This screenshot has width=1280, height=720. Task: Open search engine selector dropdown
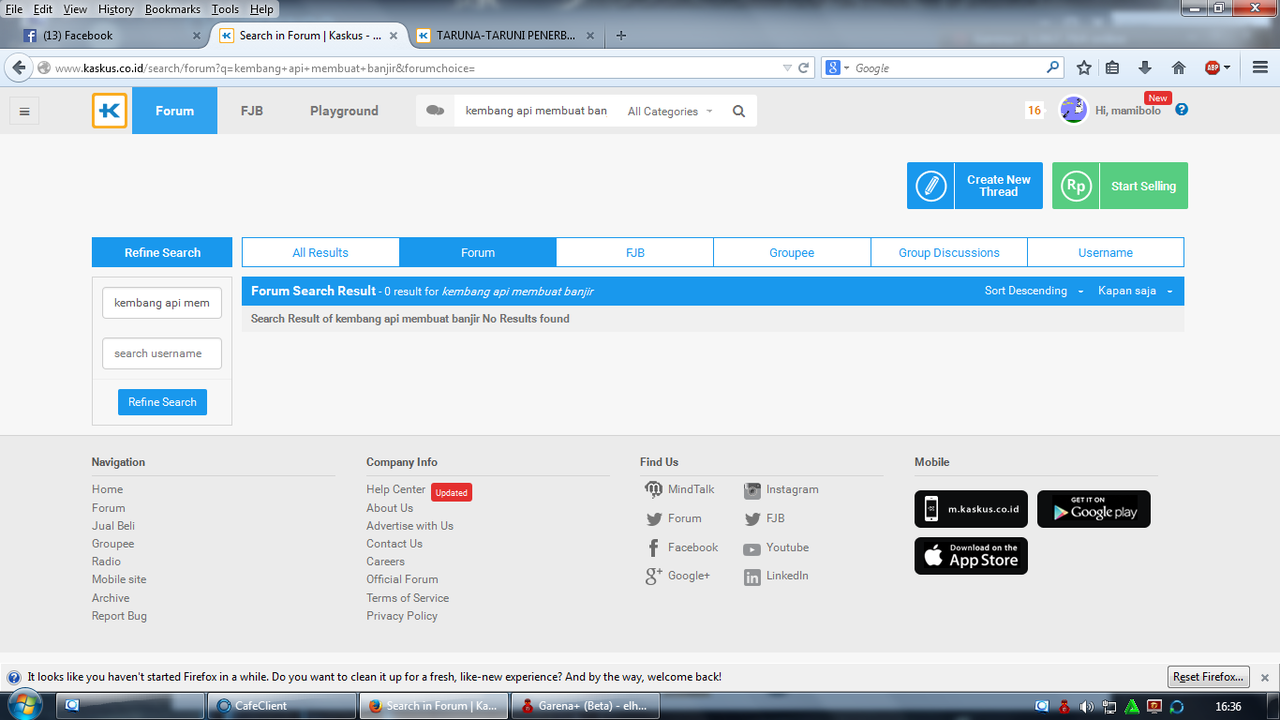(837, 68)
